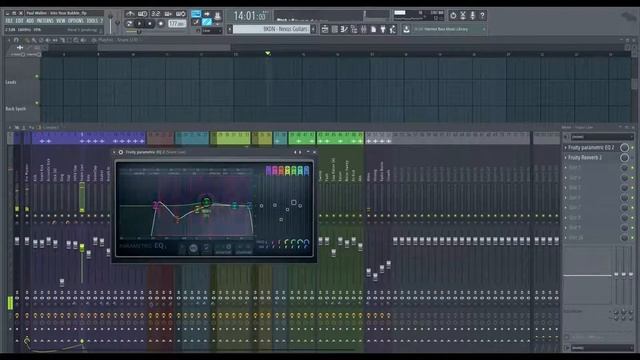This screenshot has height=360, width=640.
Task: Click the 14:01 time display
Action: 249,16
